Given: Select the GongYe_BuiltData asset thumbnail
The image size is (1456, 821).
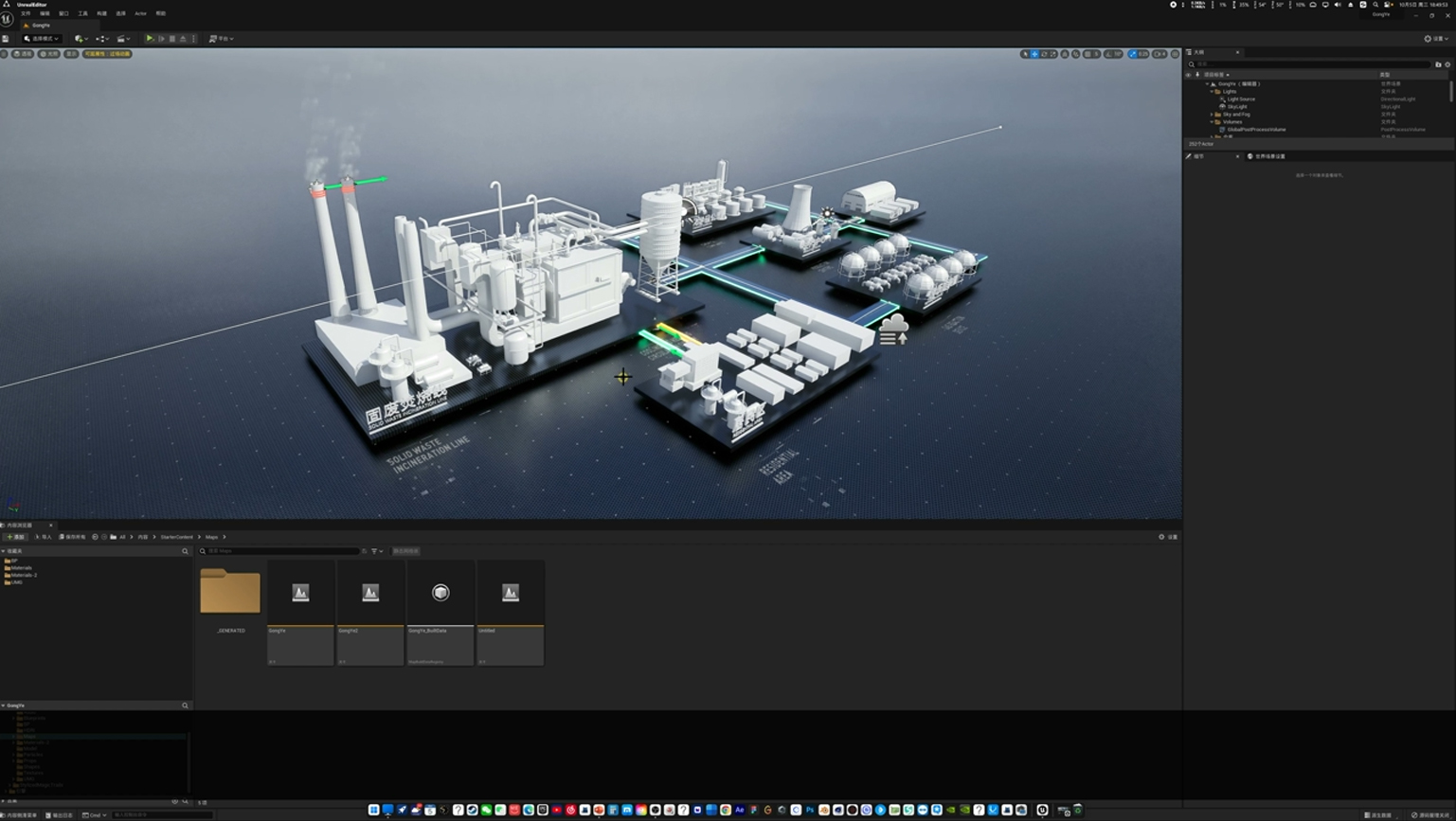Looking at the screenshot, I should (x=440, y=613).
